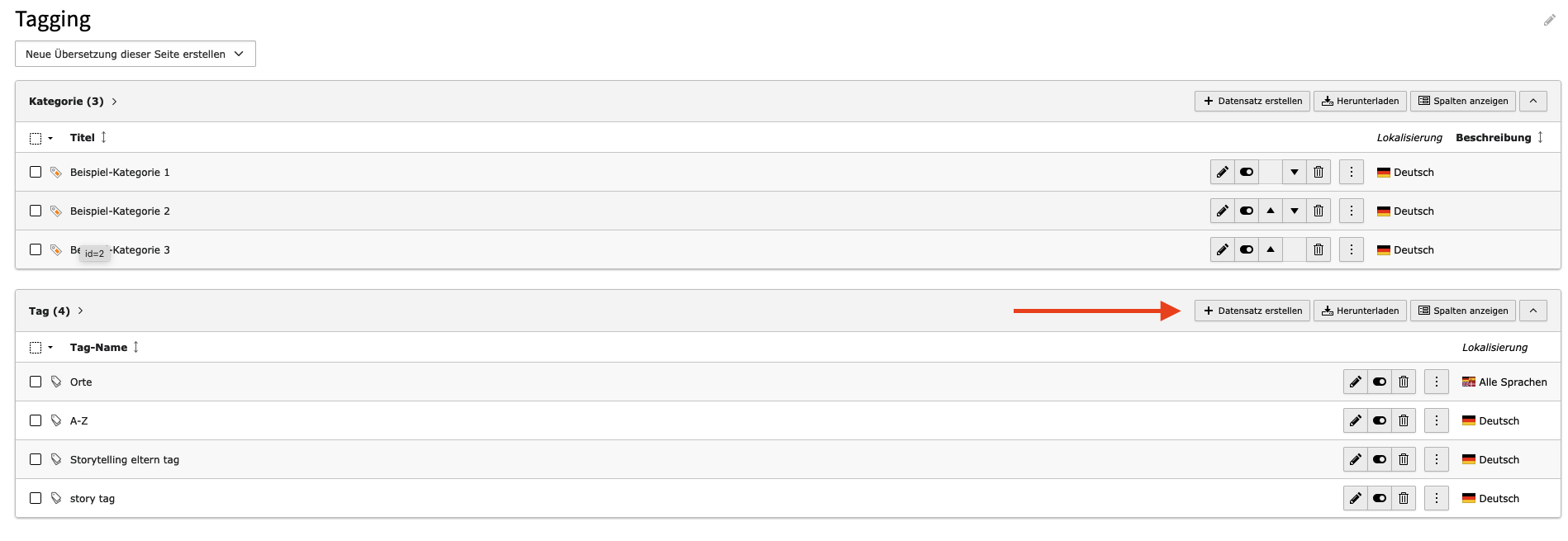Open Neue Übersetzung dieser Seite erstellen dropdown
Image resolution: width=1568 pixels, height=541 pixels.
135,54
